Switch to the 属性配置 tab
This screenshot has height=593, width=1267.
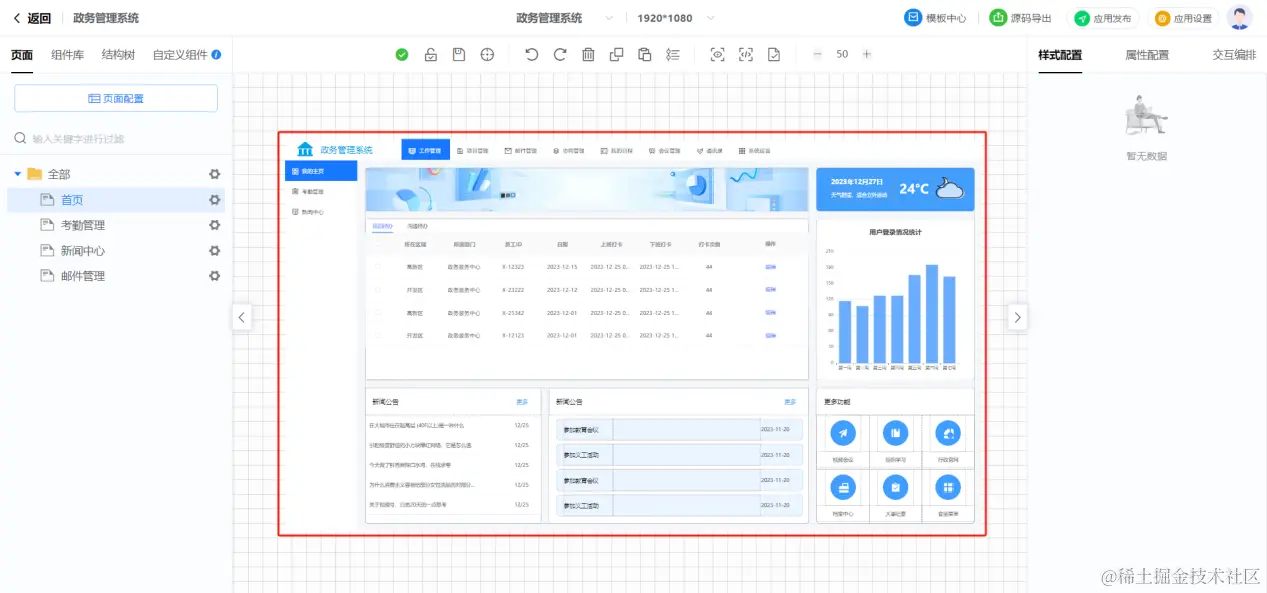tap(1147, 55)
